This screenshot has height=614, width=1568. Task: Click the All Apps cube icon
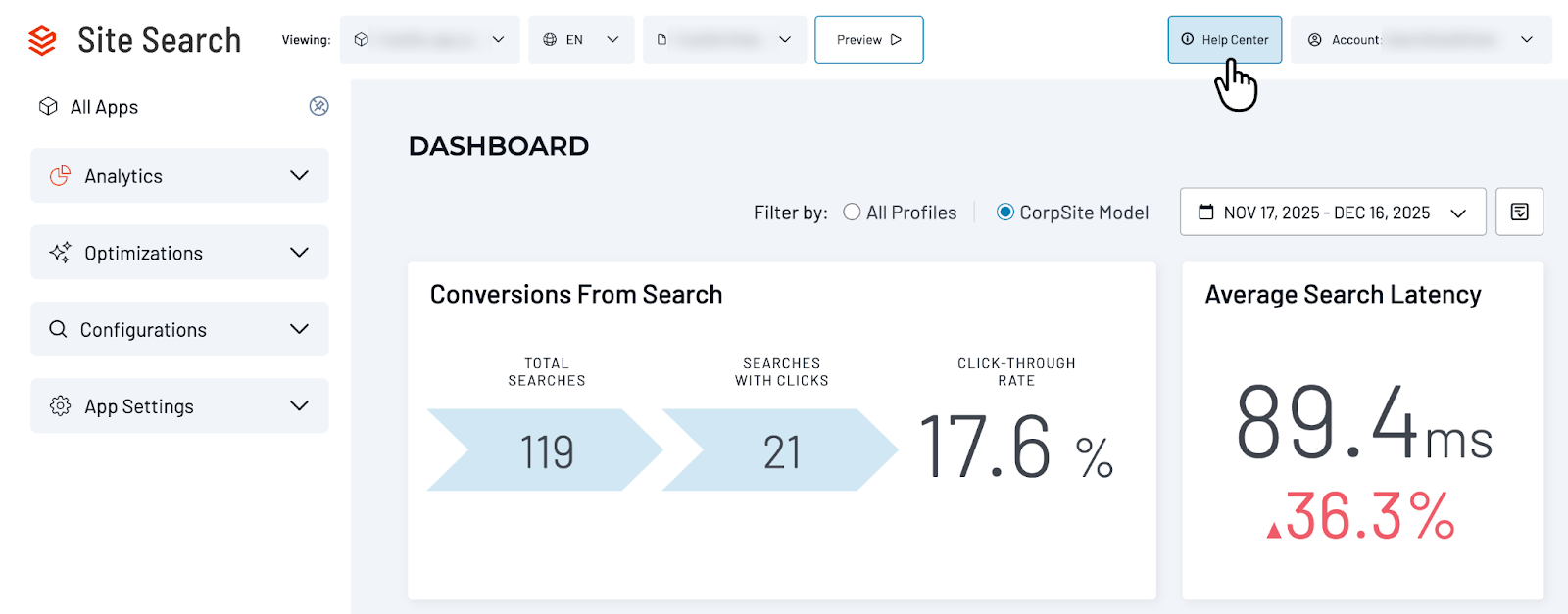(48, 106)
